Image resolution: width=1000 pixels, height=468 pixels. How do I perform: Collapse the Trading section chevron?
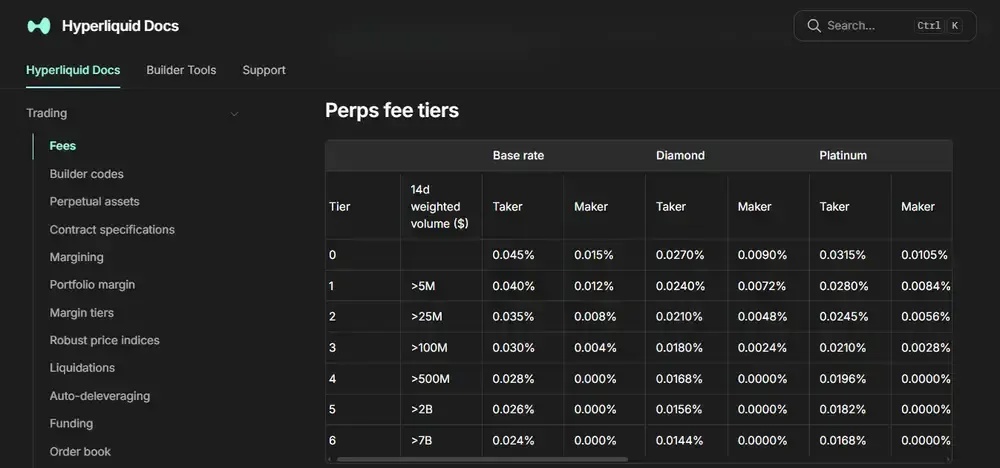coord(234,114)
